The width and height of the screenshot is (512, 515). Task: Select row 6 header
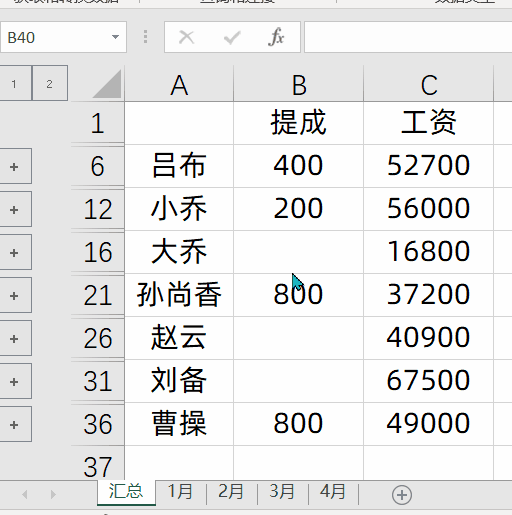coord(98,166)
